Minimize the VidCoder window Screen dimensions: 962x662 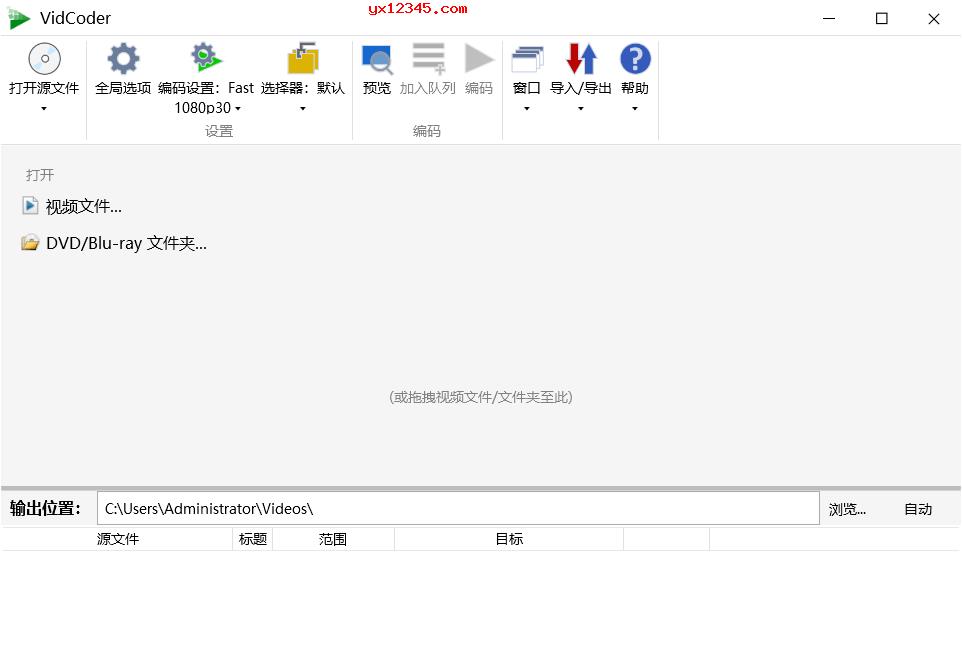[x=829, y=19]
